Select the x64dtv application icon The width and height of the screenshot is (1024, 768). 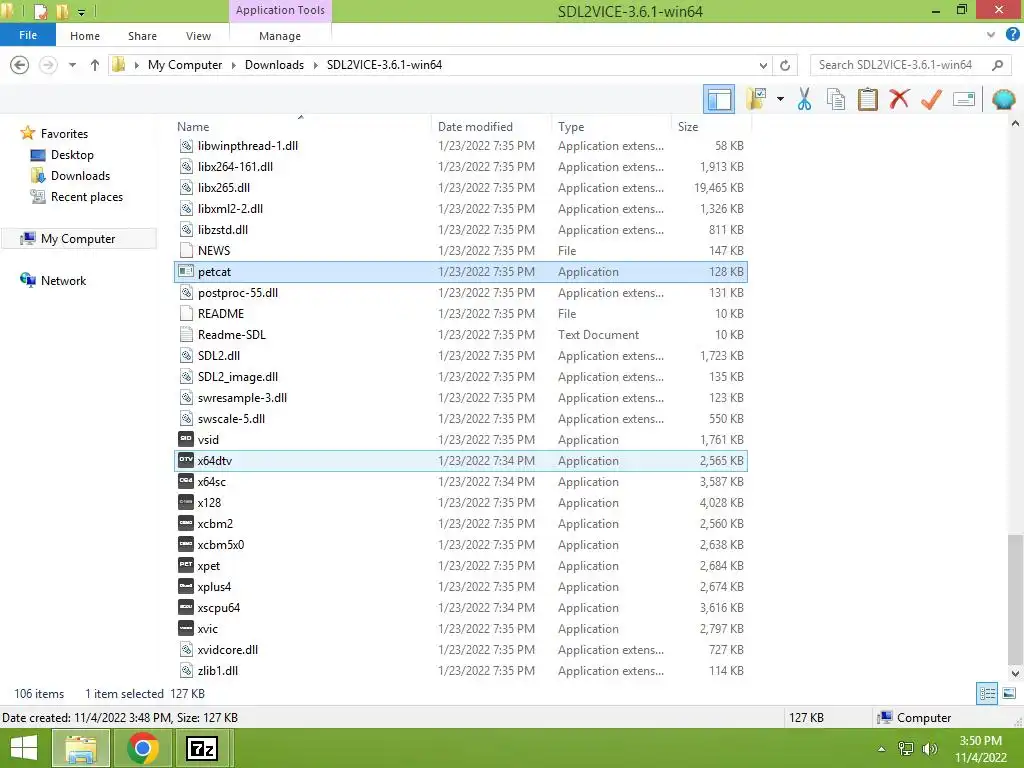point(186,460)
